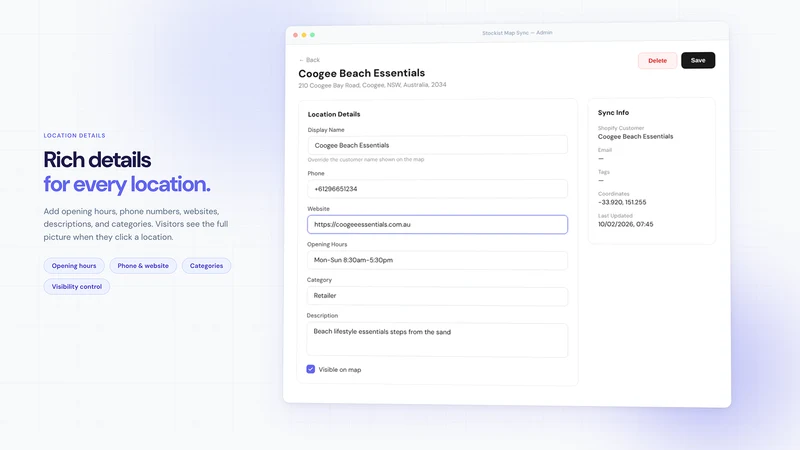Toggle the Visible on map checkbox
The image size is (800, 450).
pos(311,369)
